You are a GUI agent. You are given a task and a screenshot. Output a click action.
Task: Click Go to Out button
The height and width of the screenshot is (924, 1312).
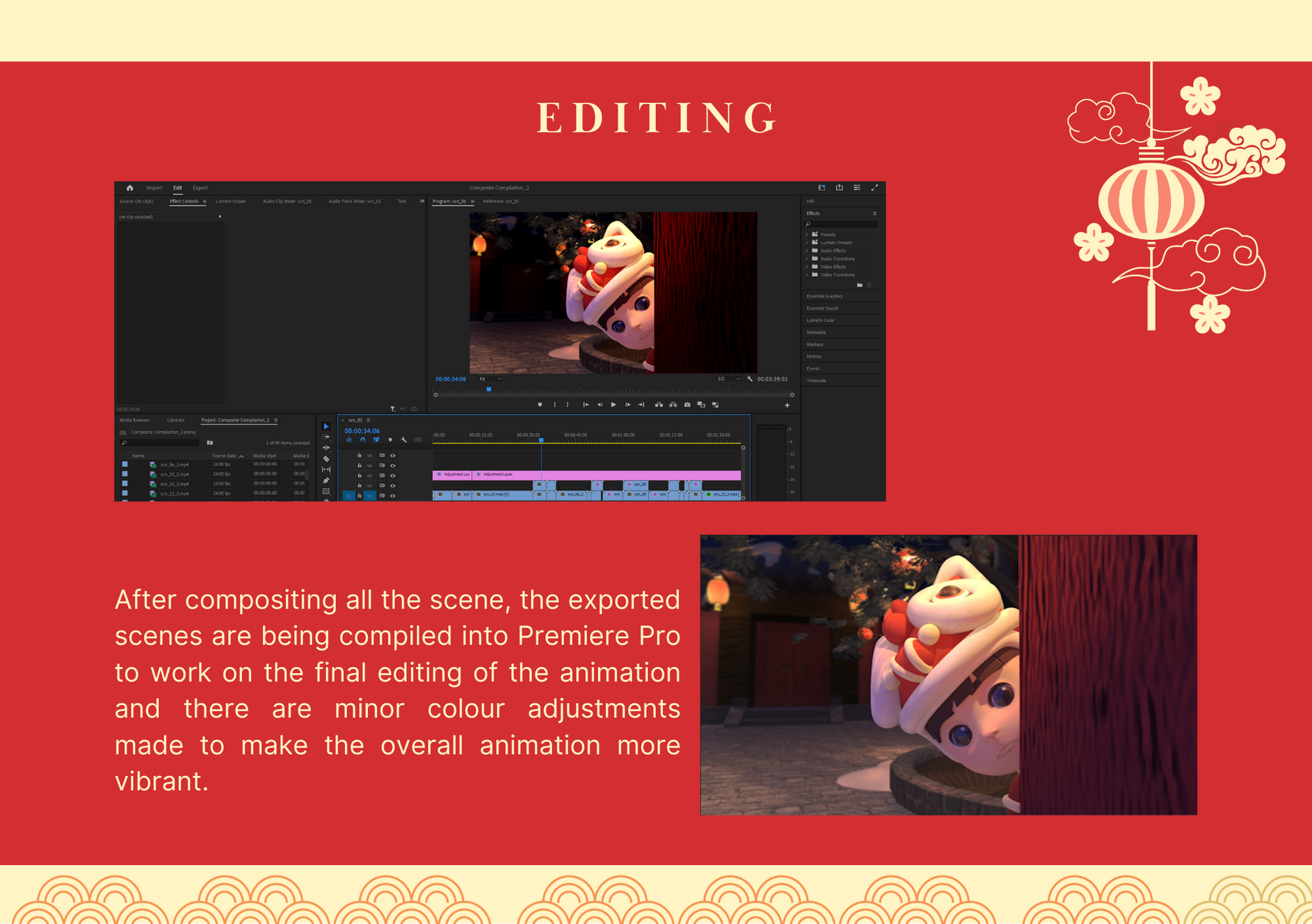tap(642, 405)
